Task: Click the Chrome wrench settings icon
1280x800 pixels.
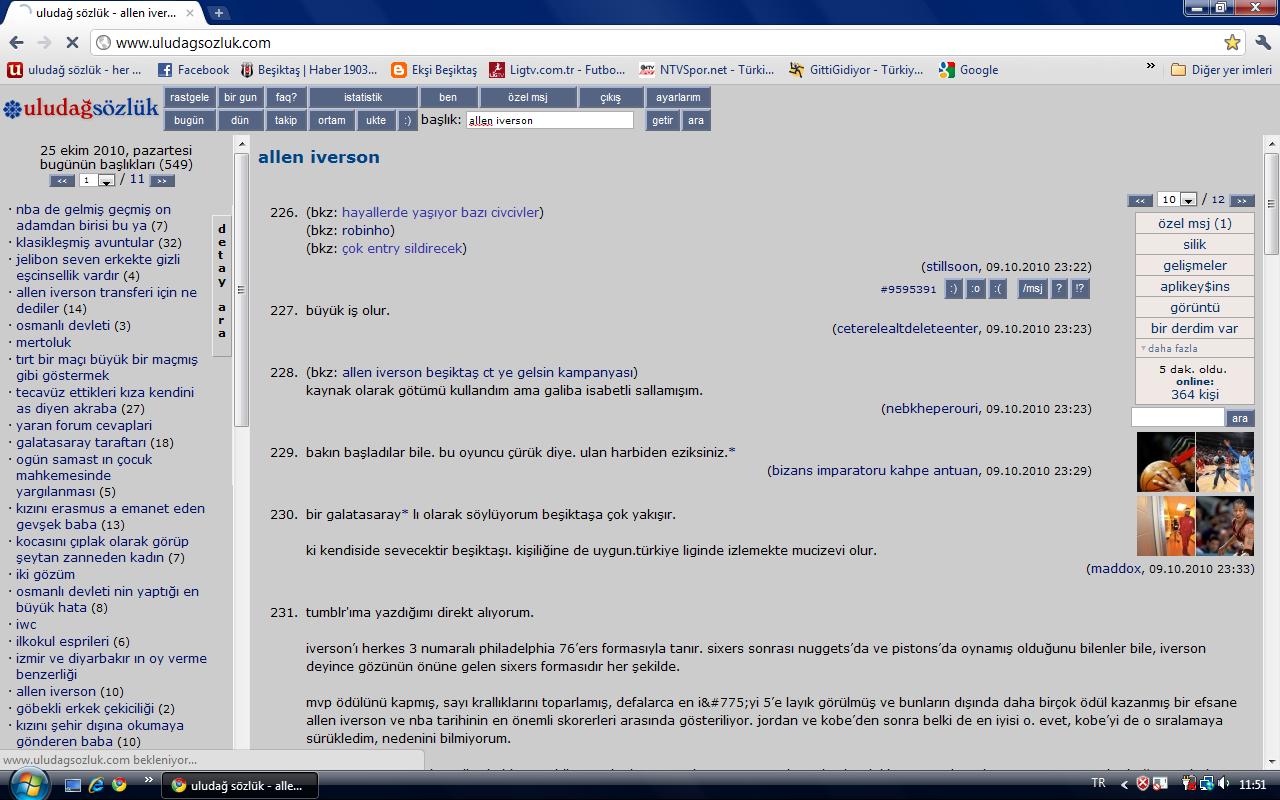Action: 1262,42
